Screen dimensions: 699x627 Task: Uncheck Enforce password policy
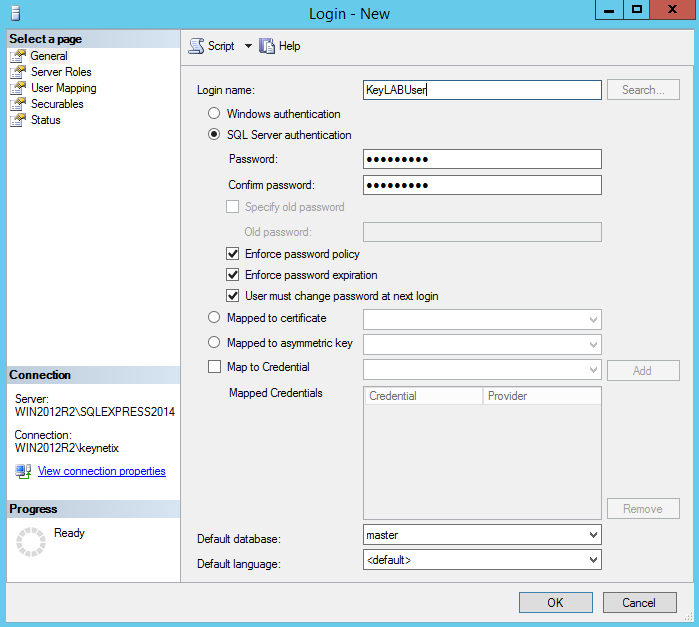tap(233, 254)
